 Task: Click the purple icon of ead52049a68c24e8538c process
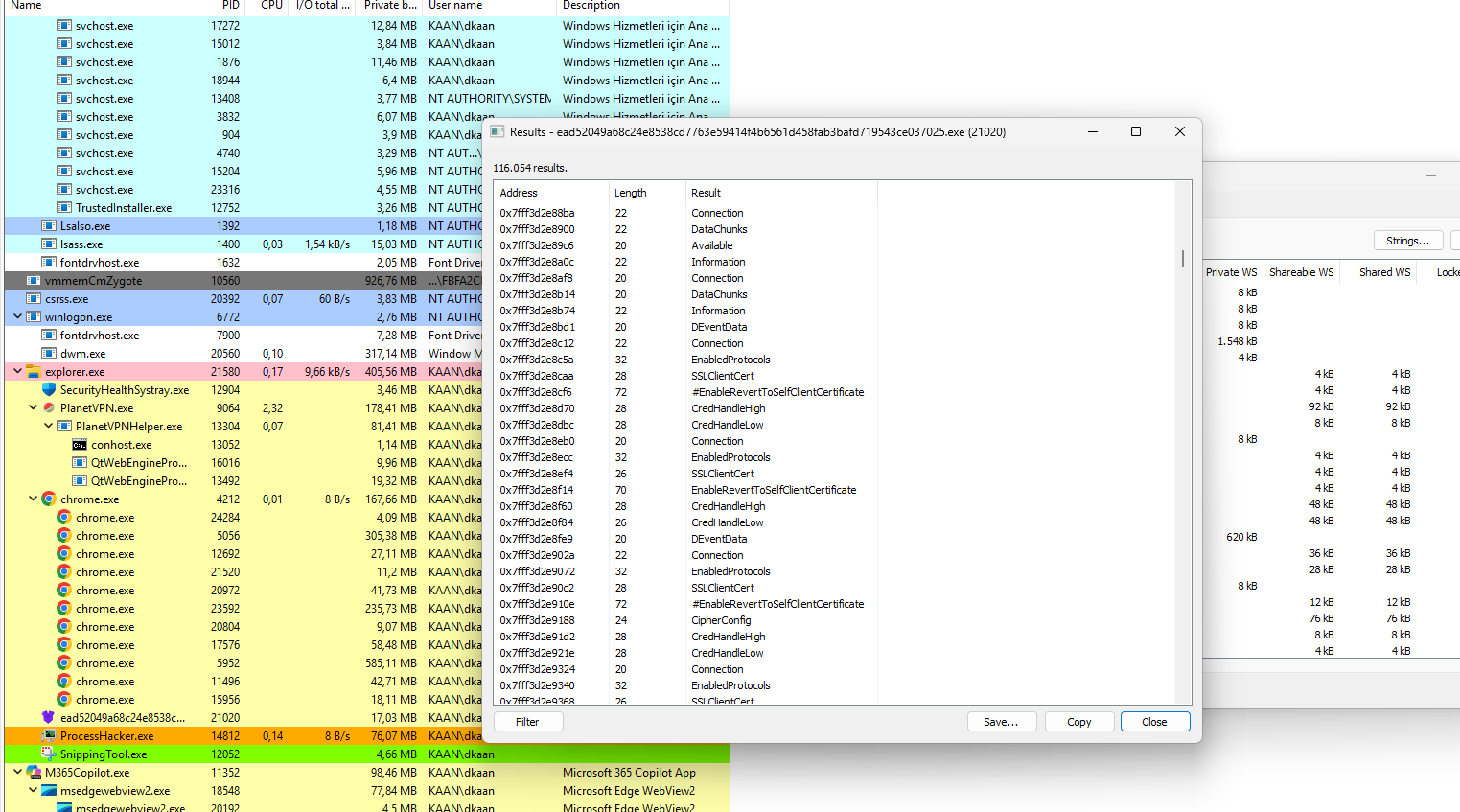(49, 718)
